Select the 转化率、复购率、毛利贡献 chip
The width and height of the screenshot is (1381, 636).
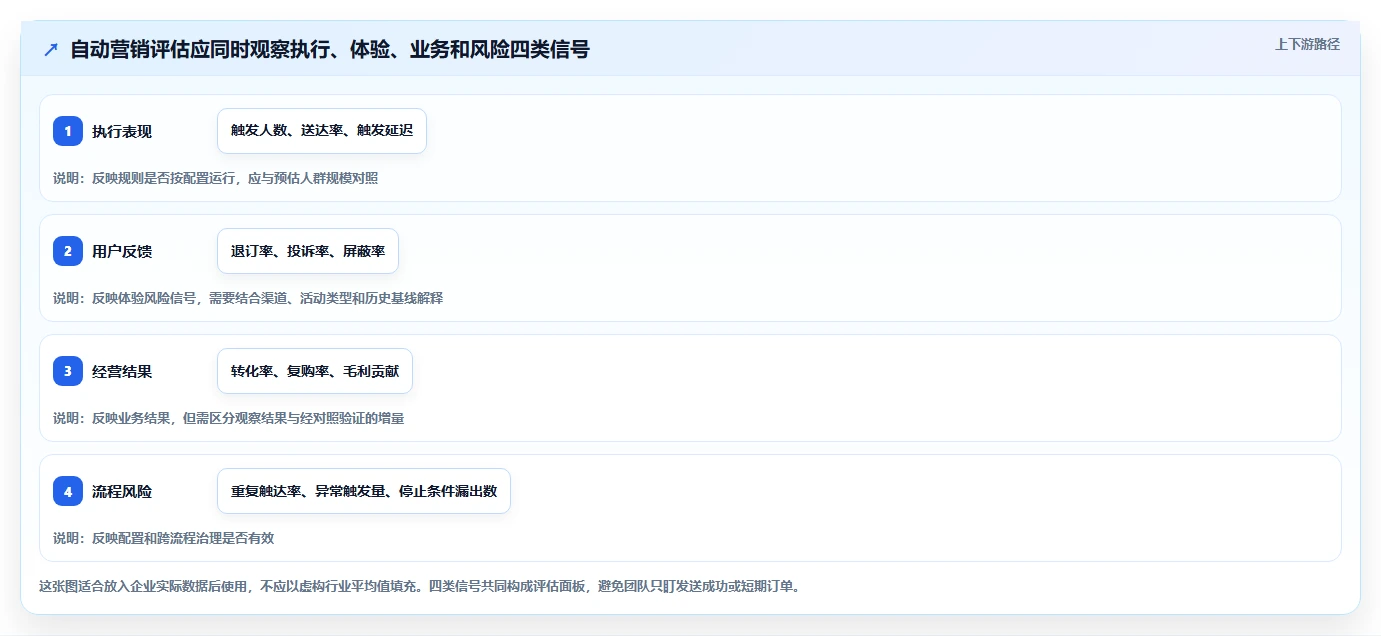click(x=315, y=371)
